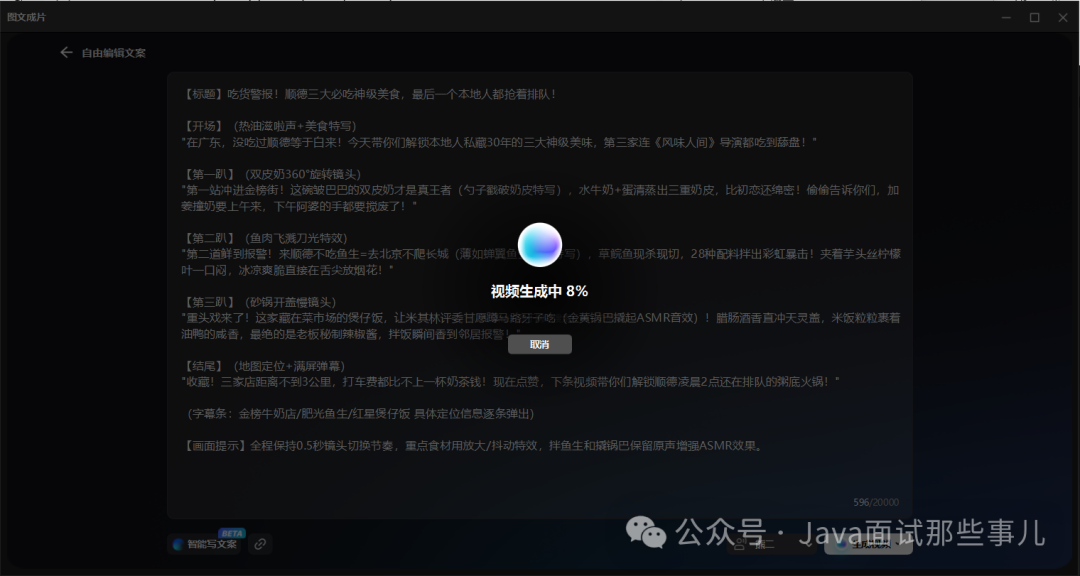Click the 596/20000 character counter
This screenshot has width=1080, height=576.
[x=875, y=503]
